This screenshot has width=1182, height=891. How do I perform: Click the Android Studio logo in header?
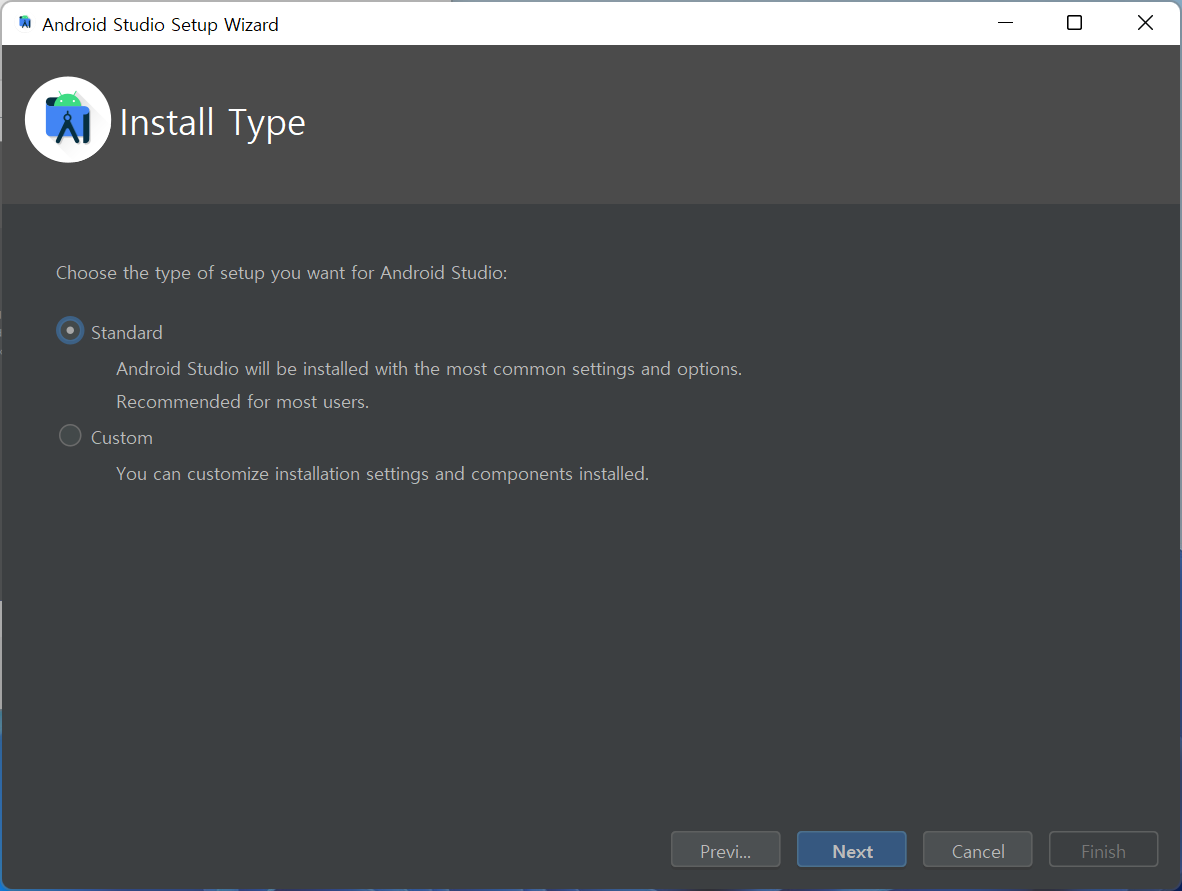pos(68,120)
